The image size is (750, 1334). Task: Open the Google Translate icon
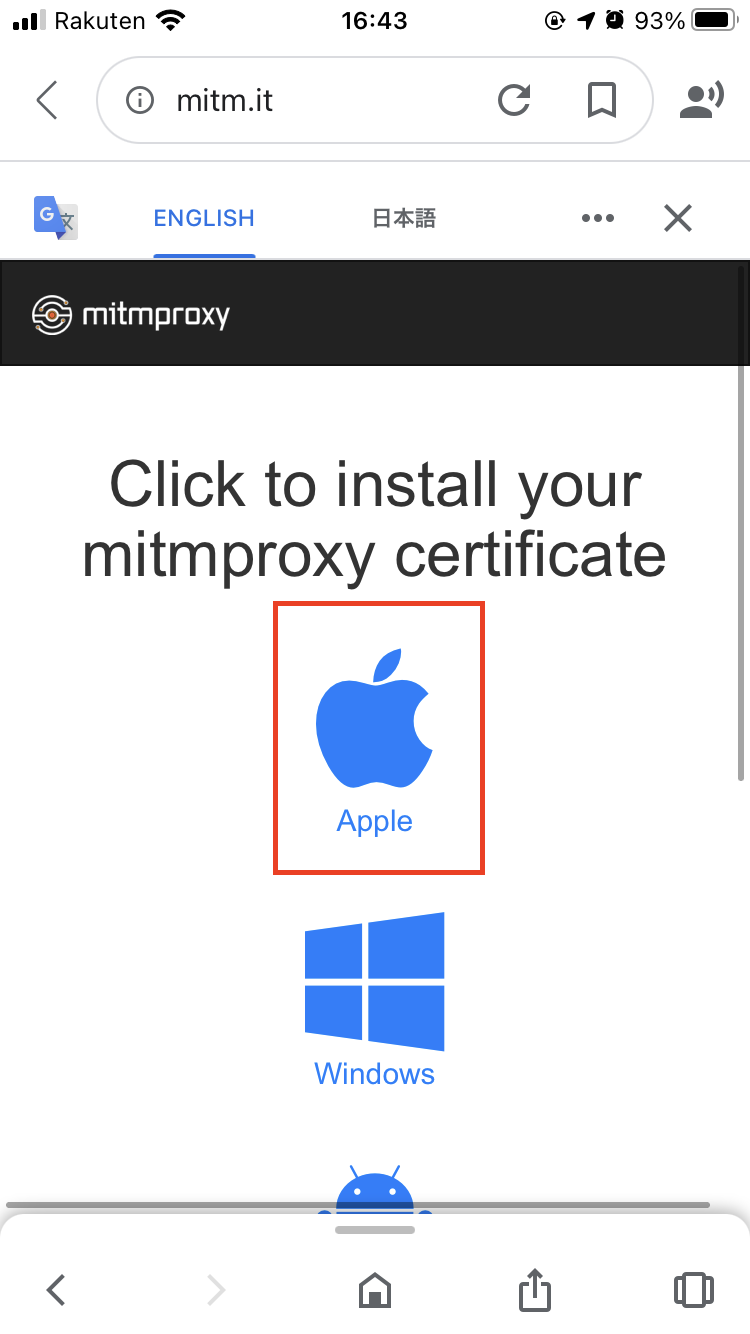[x=56, y=218]
